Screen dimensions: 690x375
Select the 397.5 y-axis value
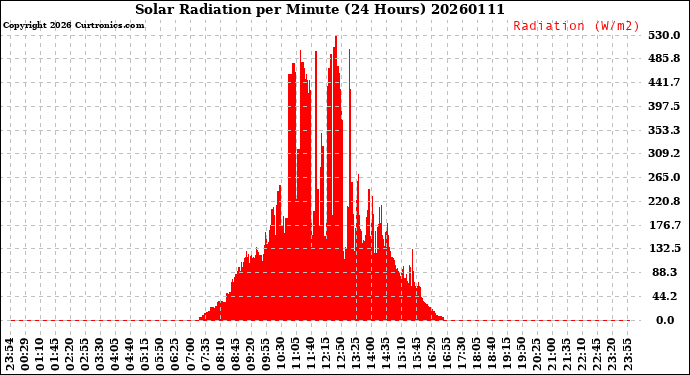[x=664, y=106]
